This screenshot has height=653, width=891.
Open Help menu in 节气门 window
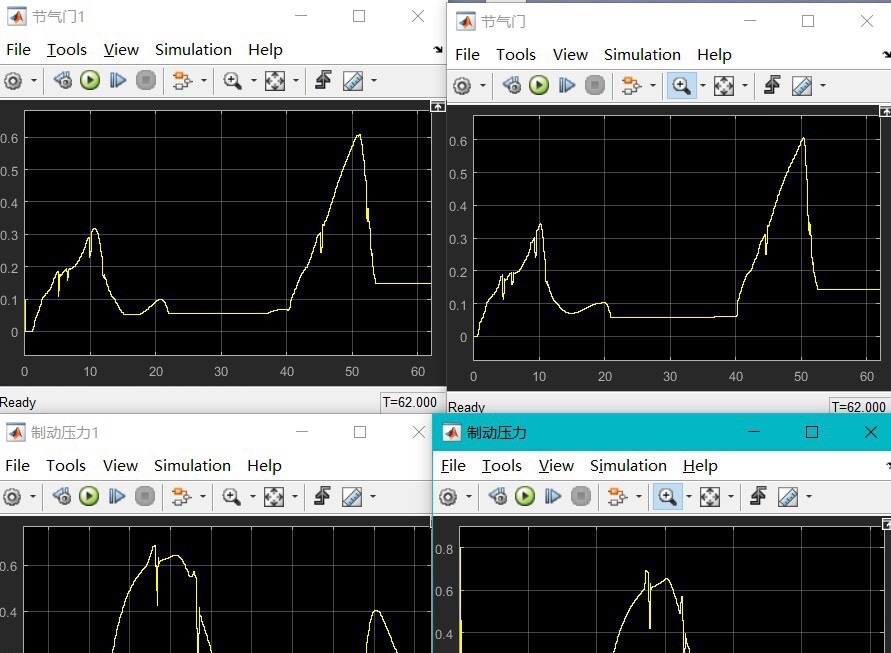click(x=714, y=55)
